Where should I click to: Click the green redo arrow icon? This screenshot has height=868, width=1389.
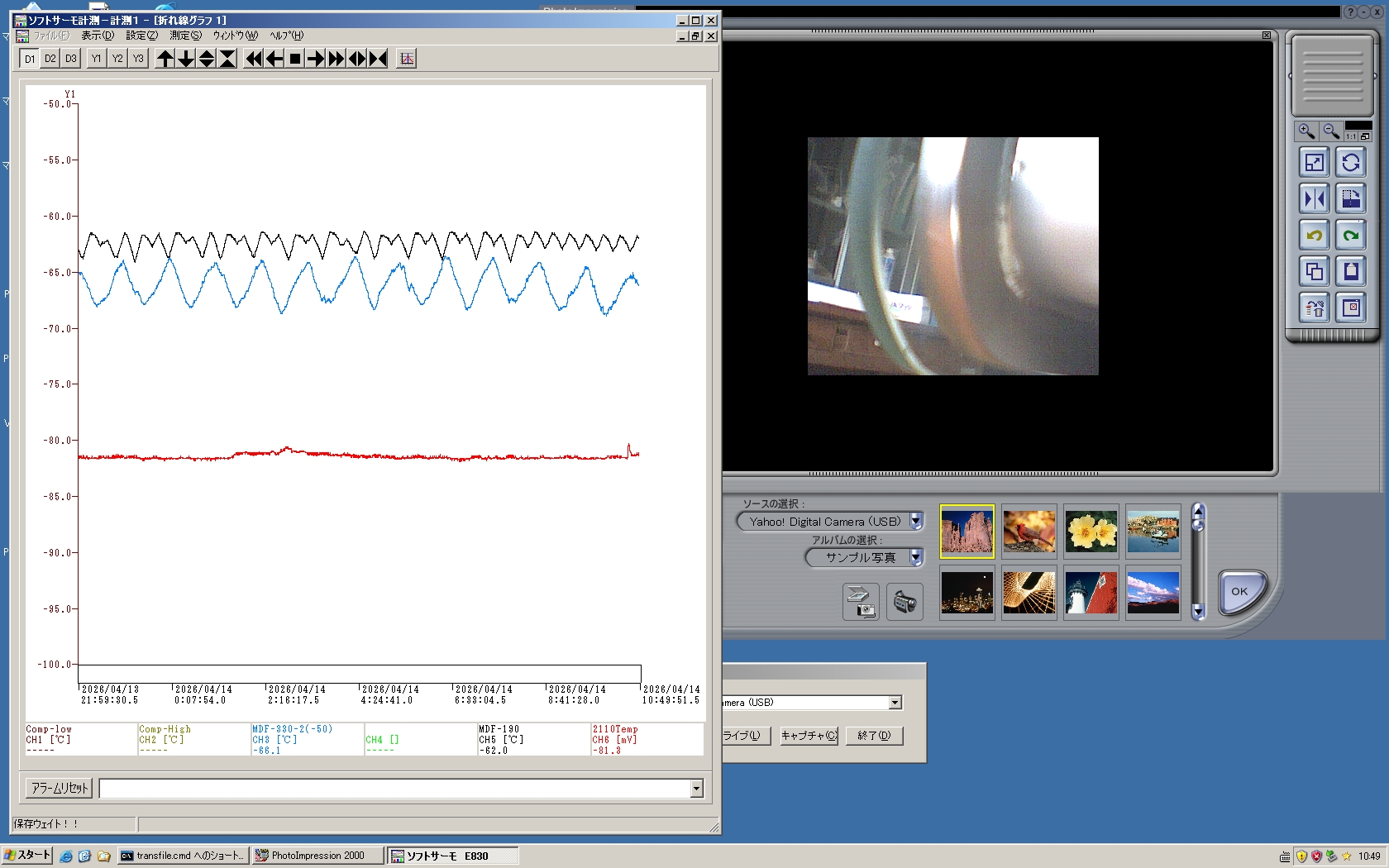(1351, 236)
